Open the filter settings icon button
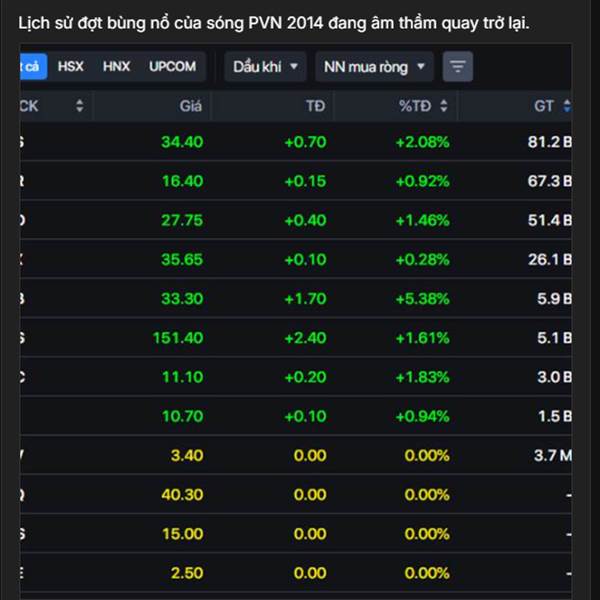Screen dimensions: 600x600 click(x=458, y=67)
